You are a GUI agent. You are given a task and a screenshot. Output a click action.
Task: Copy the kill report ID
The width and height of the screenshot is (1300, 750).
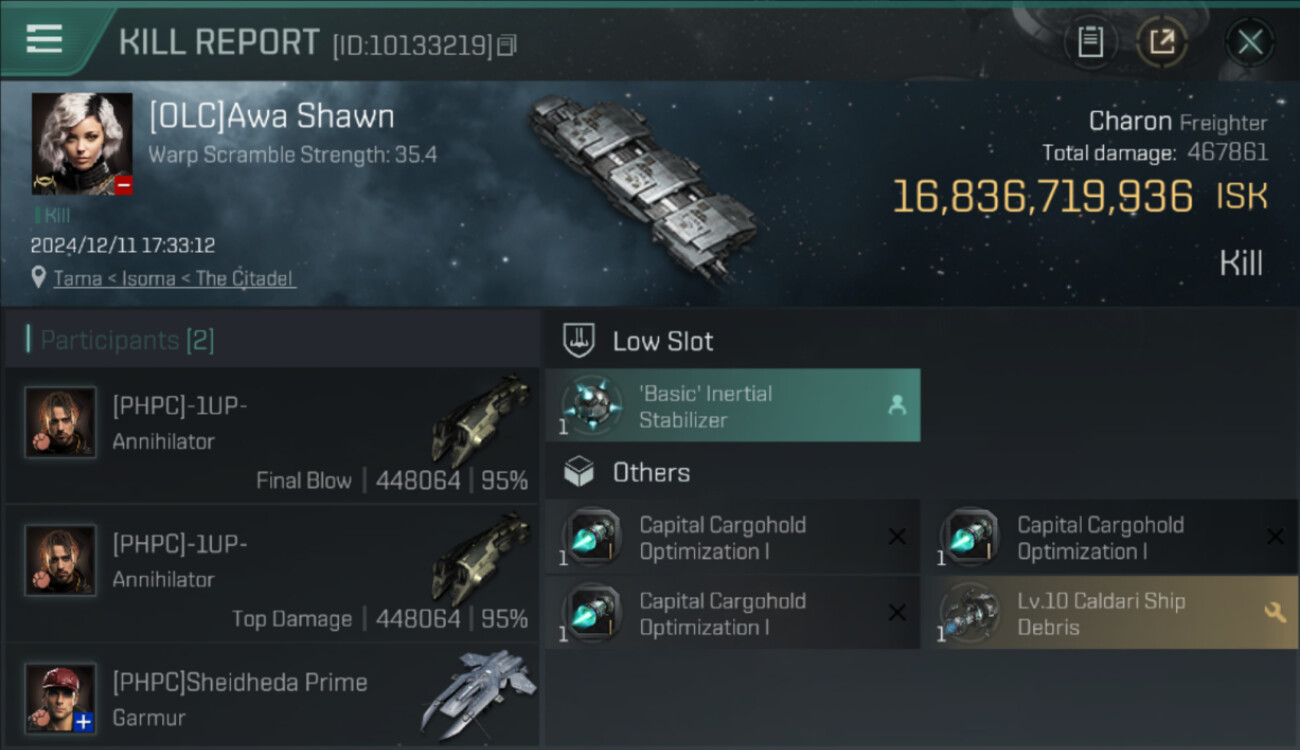(x=507, y=45)
